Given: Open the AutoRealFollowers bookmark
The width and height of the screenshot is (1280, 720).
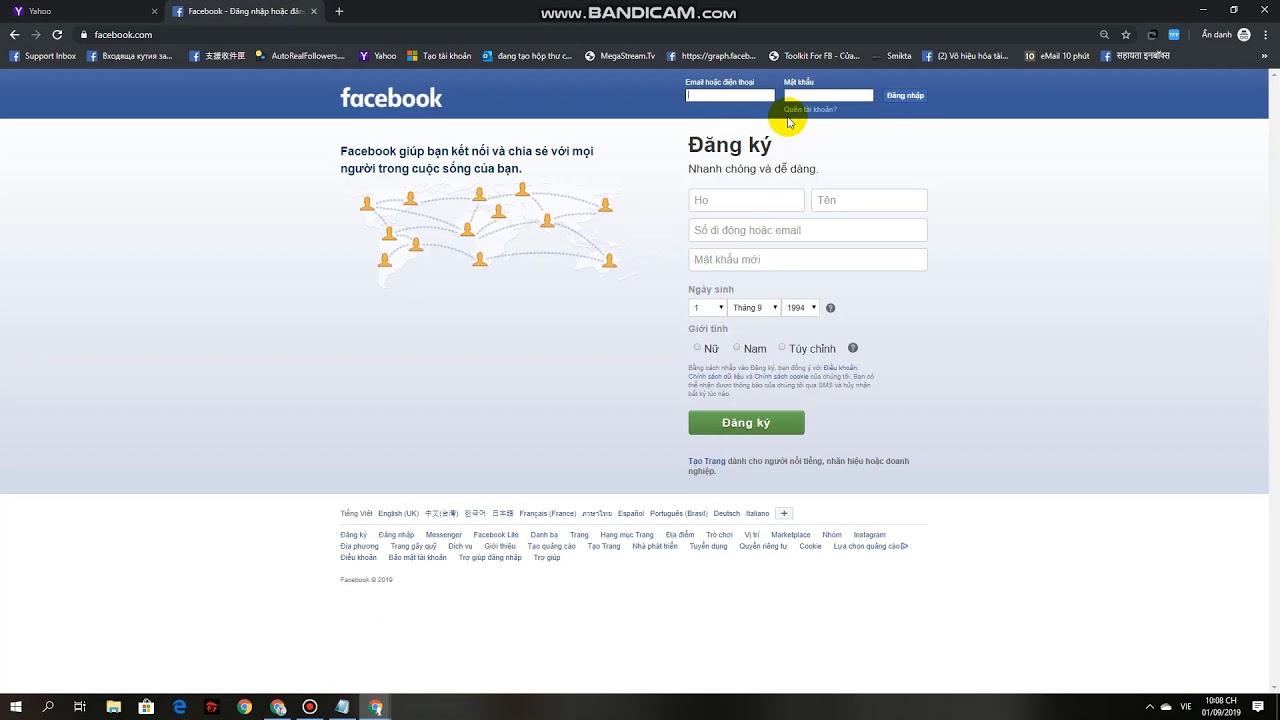Looking at the screenshot, I should tap(300, 56).
